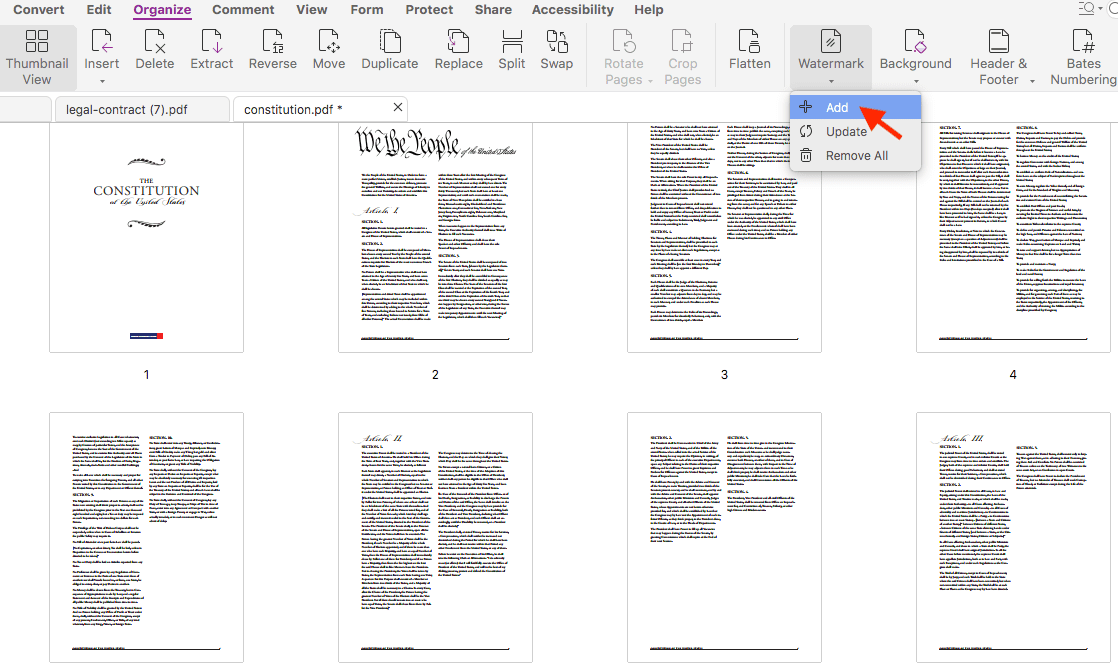Image resolution: width=1118 pixels, height=672 pixels.
Task: Click the Duplicate pages tool
Action: click(389, 50)
